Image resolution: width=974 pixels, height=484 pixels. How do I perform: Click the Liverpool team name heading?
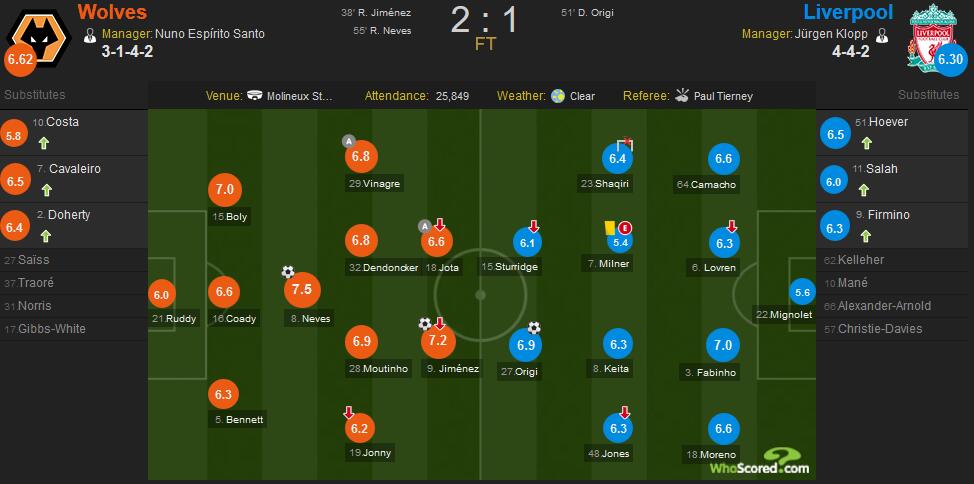pyautogui.click(x=849, y=12)
